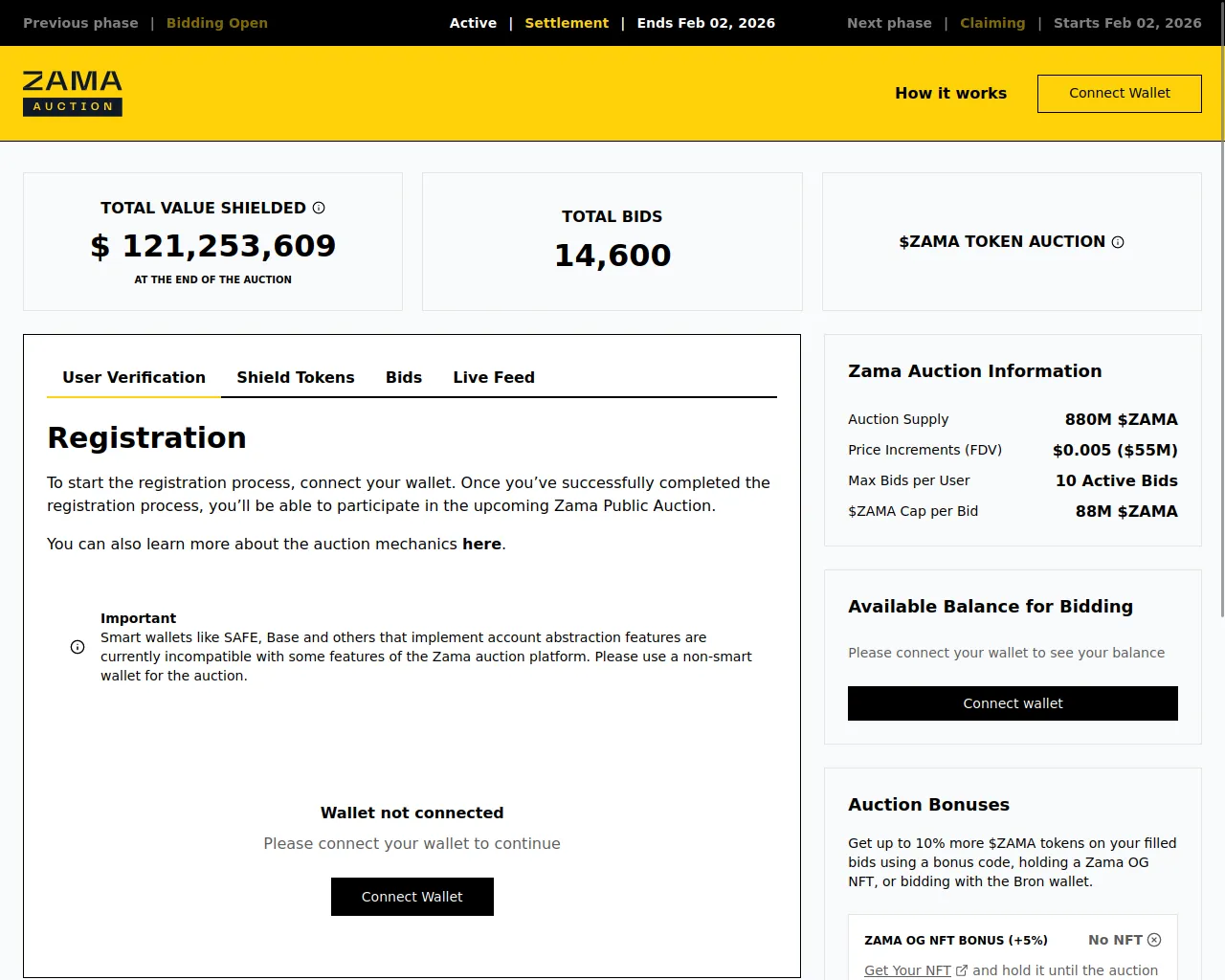Open the Get Your NFT link
The width and height of the screenshot is (1225, 980).
click(x=907, y=970)
